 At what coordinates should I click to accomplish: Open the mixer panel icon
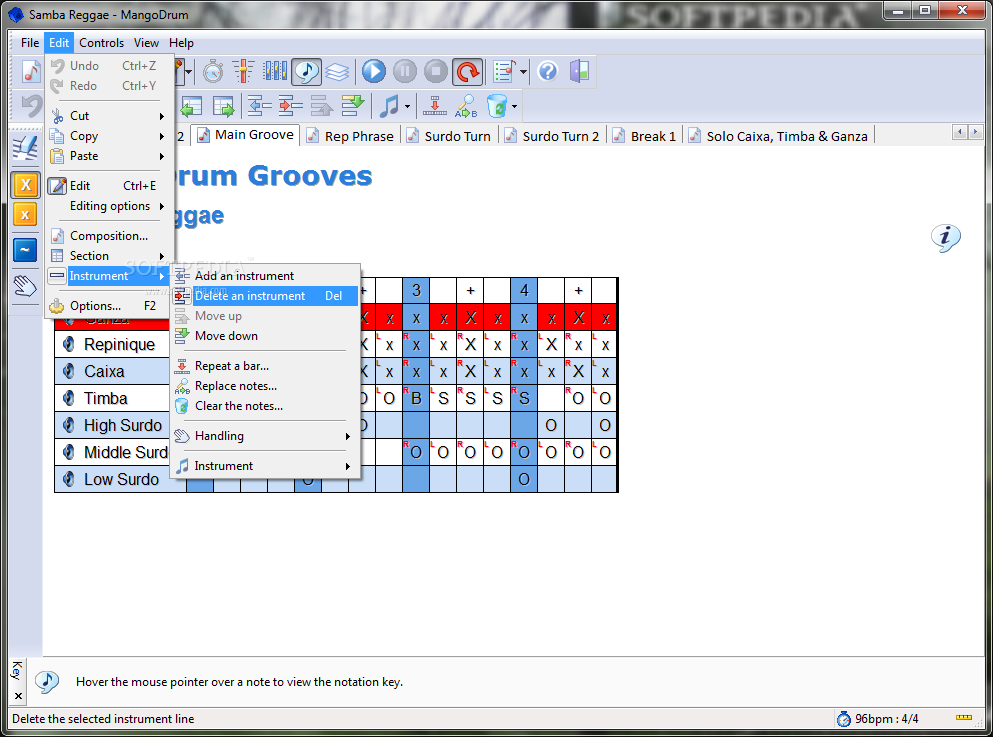click(x=275, y=71)
